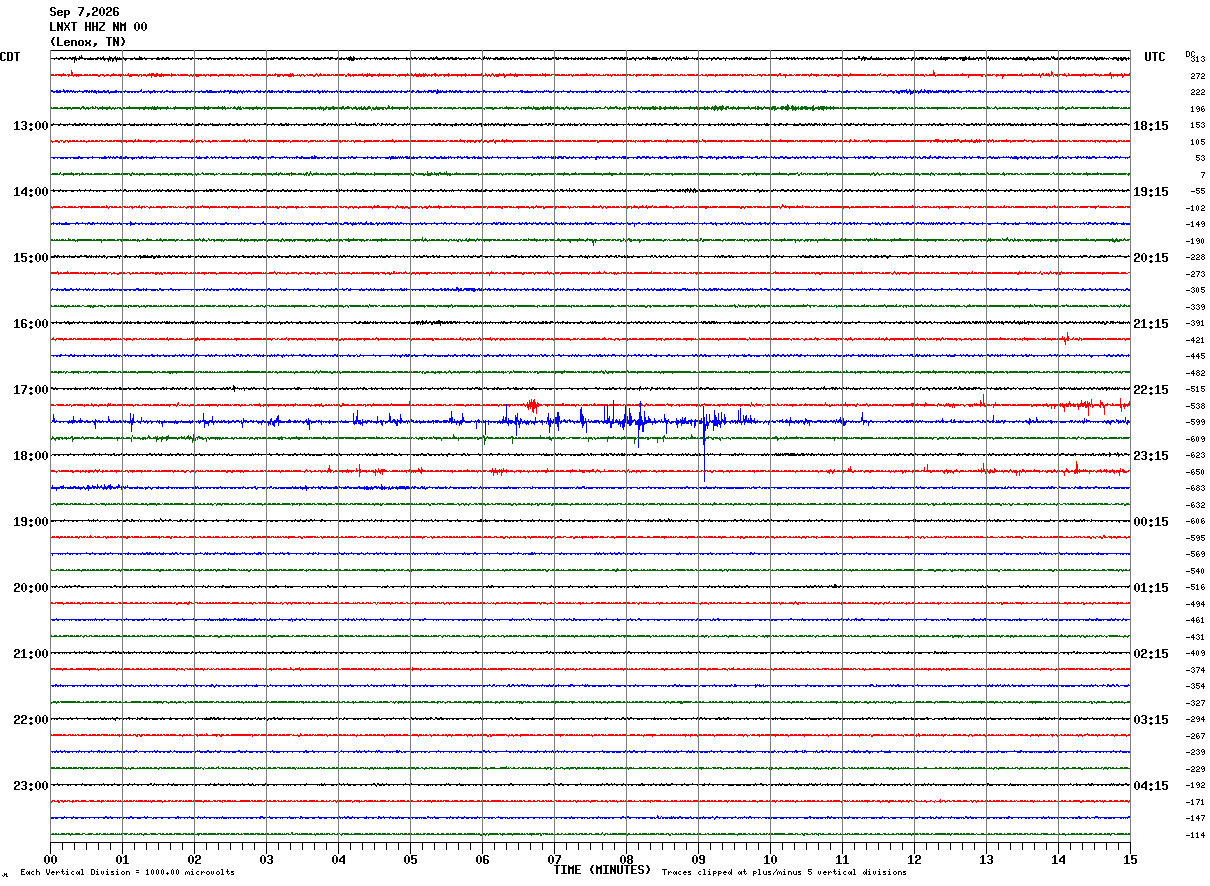Click the 23:00 CDT row label
Viewport: 1210px width, 886px height.
[x=31, y=786]
